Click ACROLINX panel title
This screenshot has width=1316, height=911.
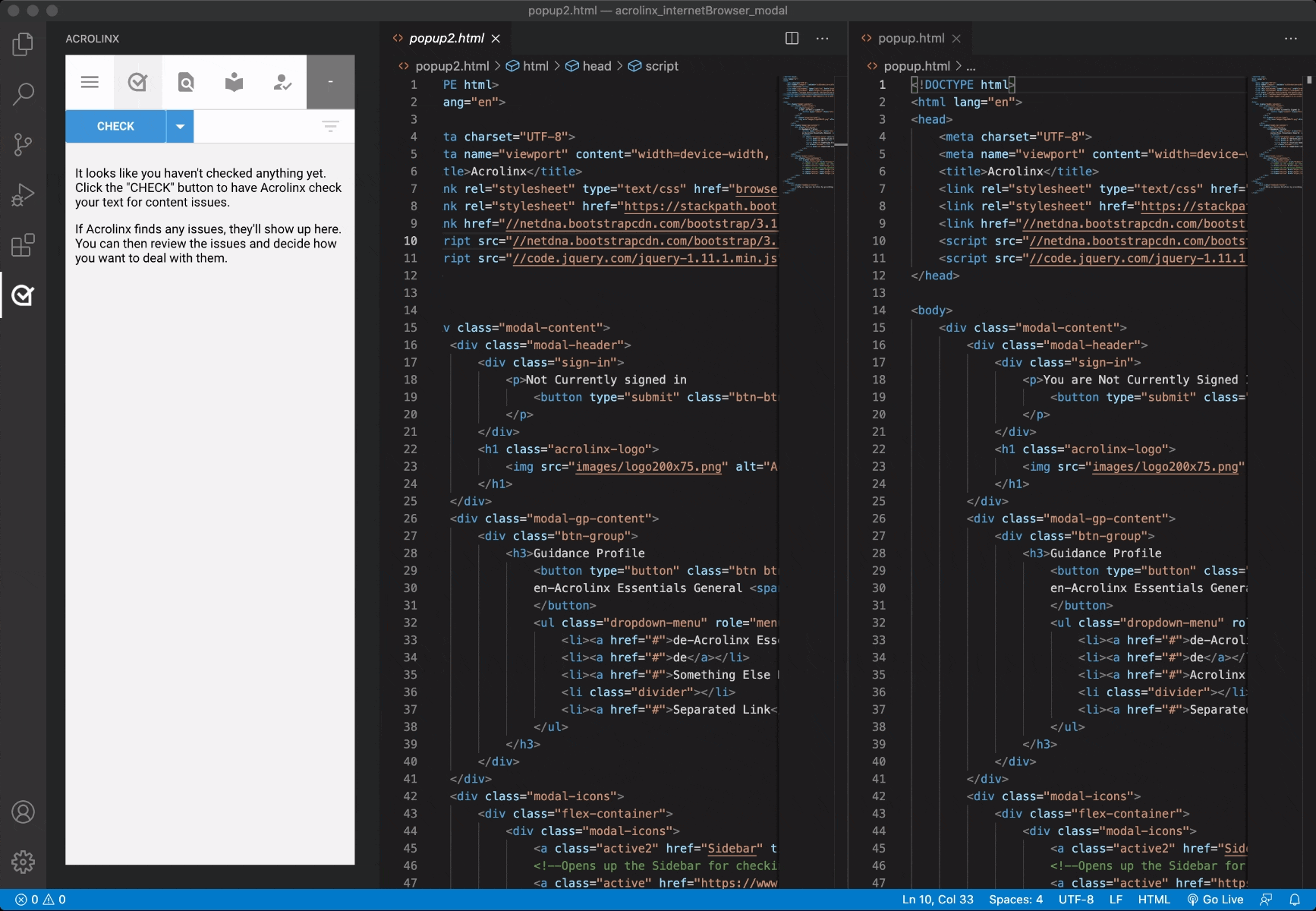(93, 39)
